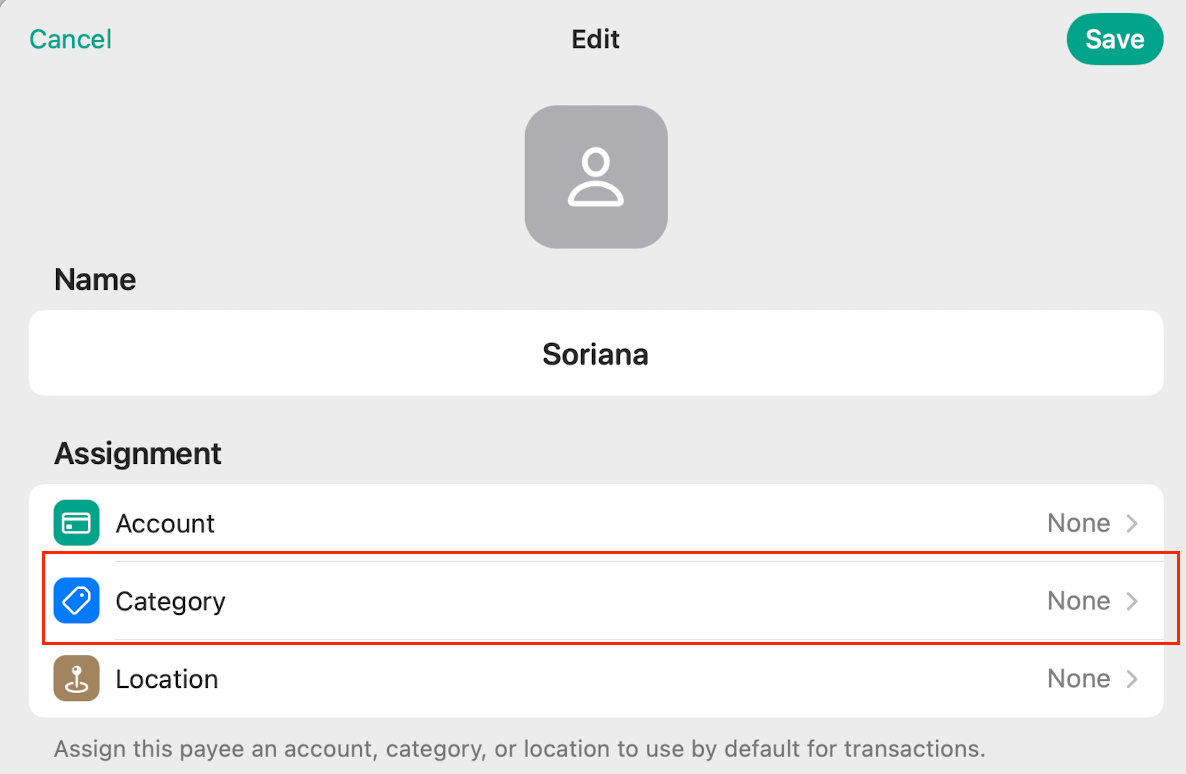The width and height of the screenshot is (1186, 774).
Task: Expand the Category row chevron
Action: click(1132, 601)
